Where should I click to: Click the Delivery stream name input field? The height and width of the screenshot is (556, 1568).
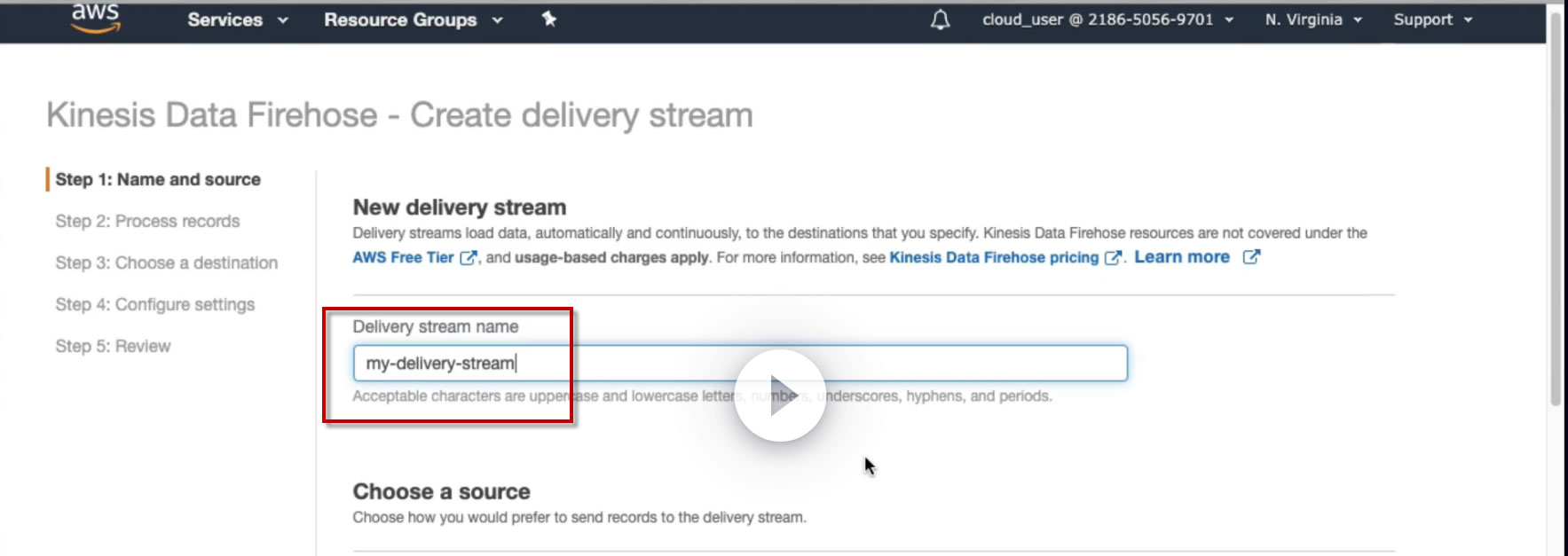click(740, 364)
